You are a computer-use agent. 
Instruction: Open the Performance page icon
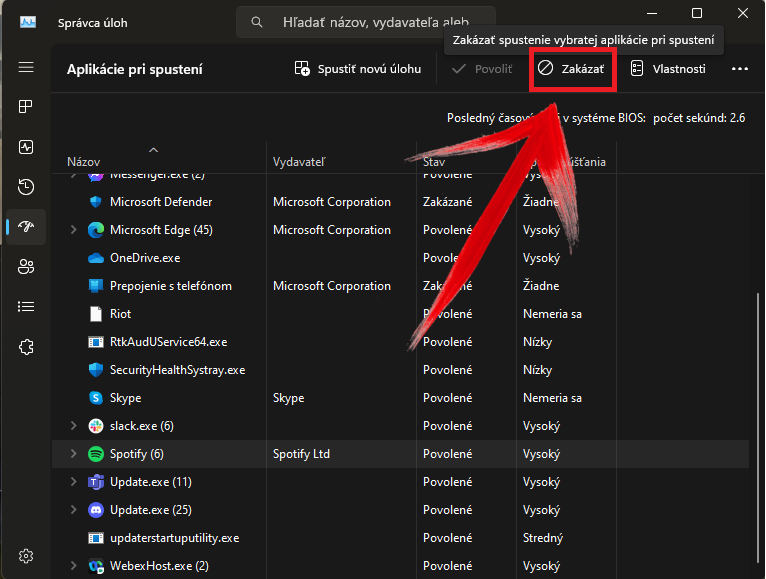[x=26, y=147]
